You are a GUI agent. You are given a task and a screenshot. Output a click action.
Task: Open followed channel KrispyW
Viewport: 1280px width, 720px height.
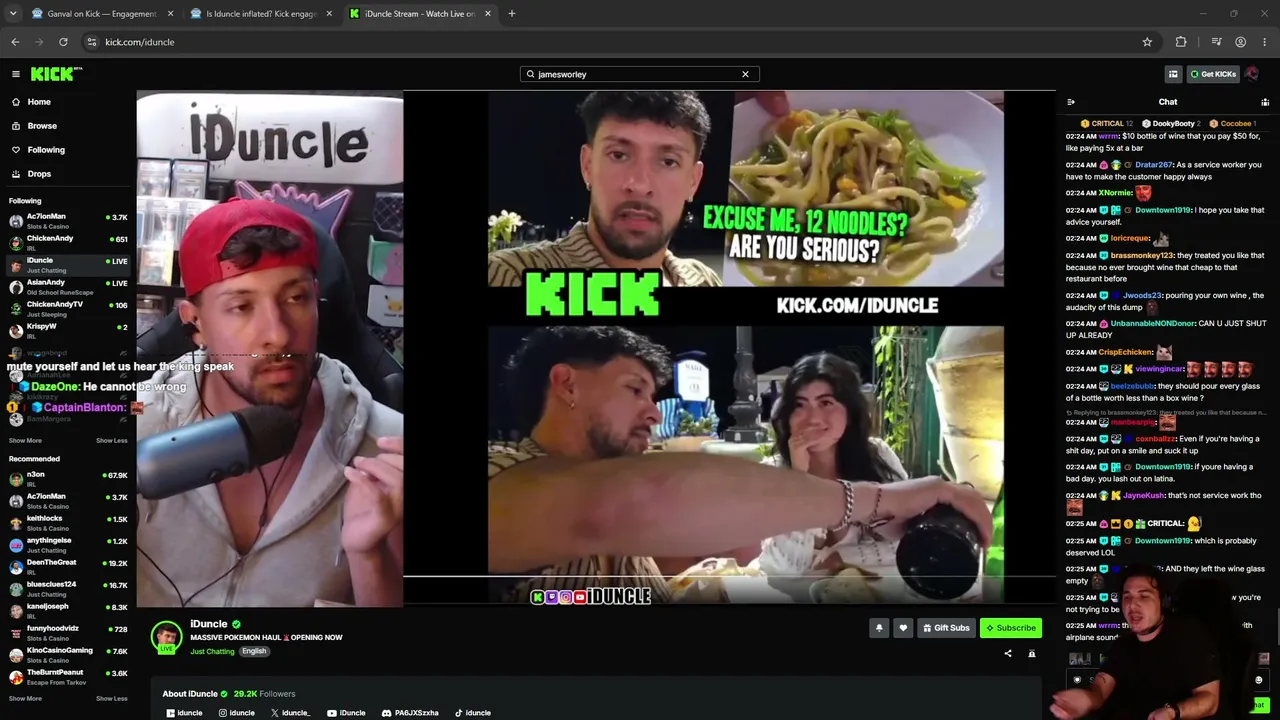pyautogui.click(x=68, y=331)
